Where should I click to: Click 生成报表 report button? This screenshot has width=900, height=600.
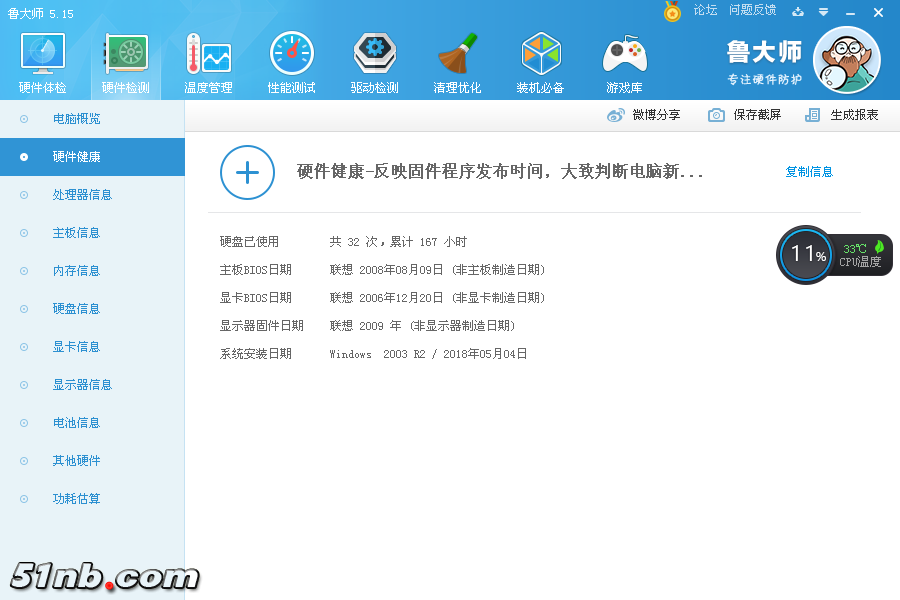842,115
